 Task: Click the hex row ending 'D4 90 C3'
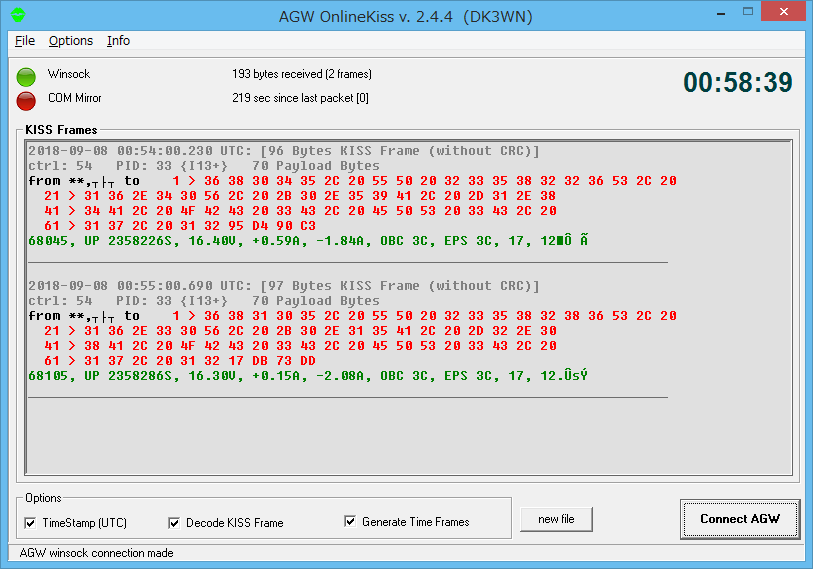[180, 226]
